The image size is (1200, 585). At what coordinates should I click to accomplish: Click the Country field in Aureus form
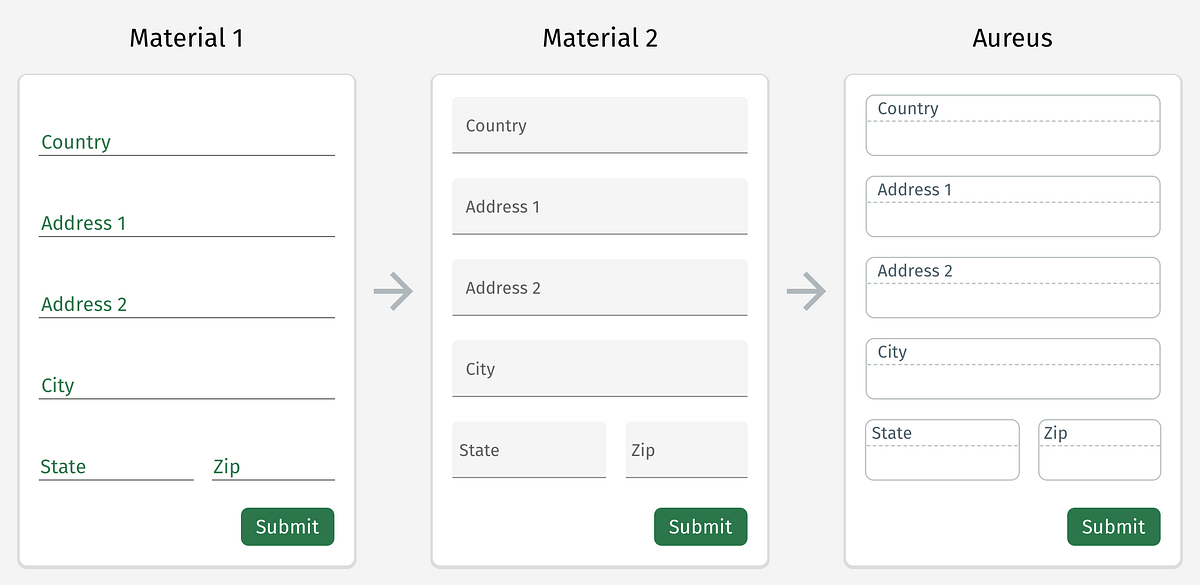(1012, 125)
